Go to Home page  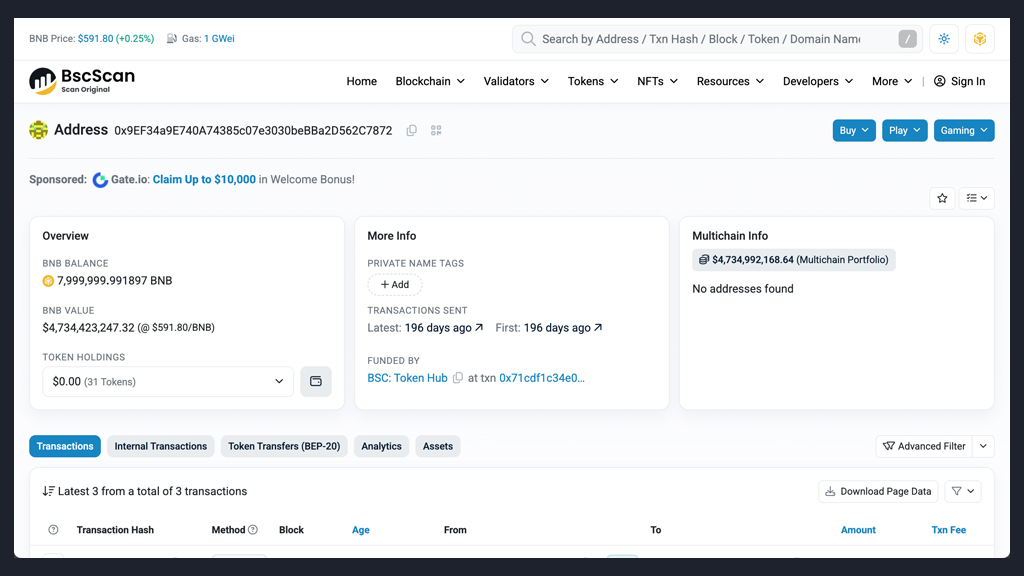click(x=361, y=81)
